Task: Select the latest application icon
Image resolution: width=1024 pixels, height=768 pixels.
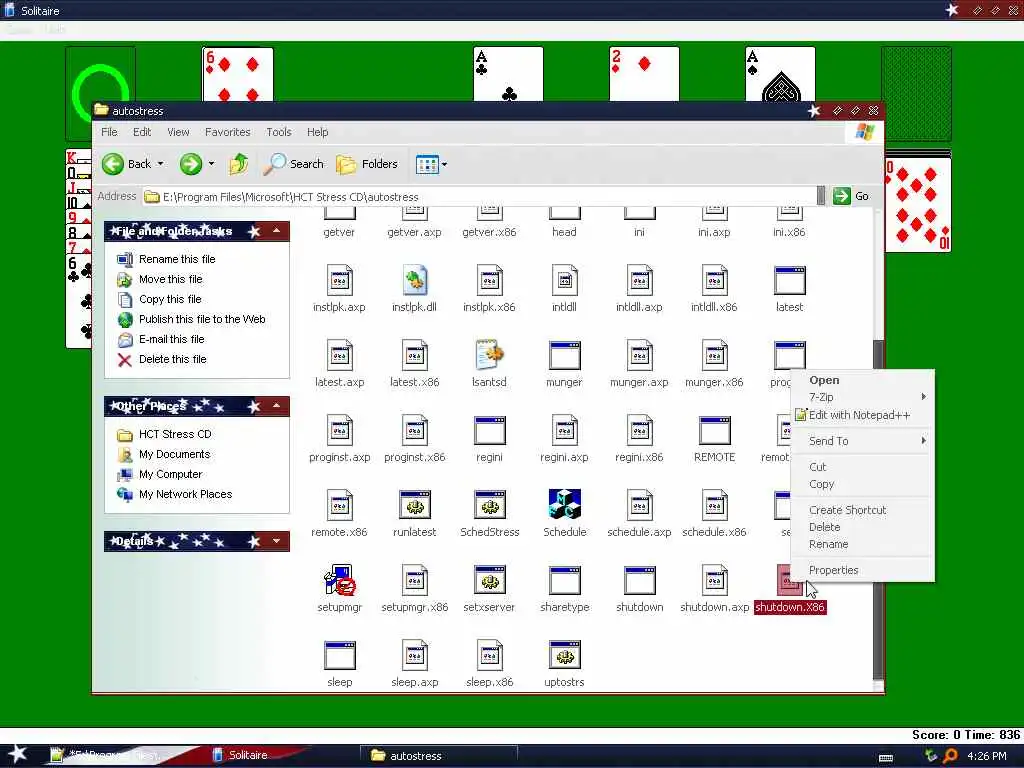Action: pyautogui.click(x=790, y=281)
